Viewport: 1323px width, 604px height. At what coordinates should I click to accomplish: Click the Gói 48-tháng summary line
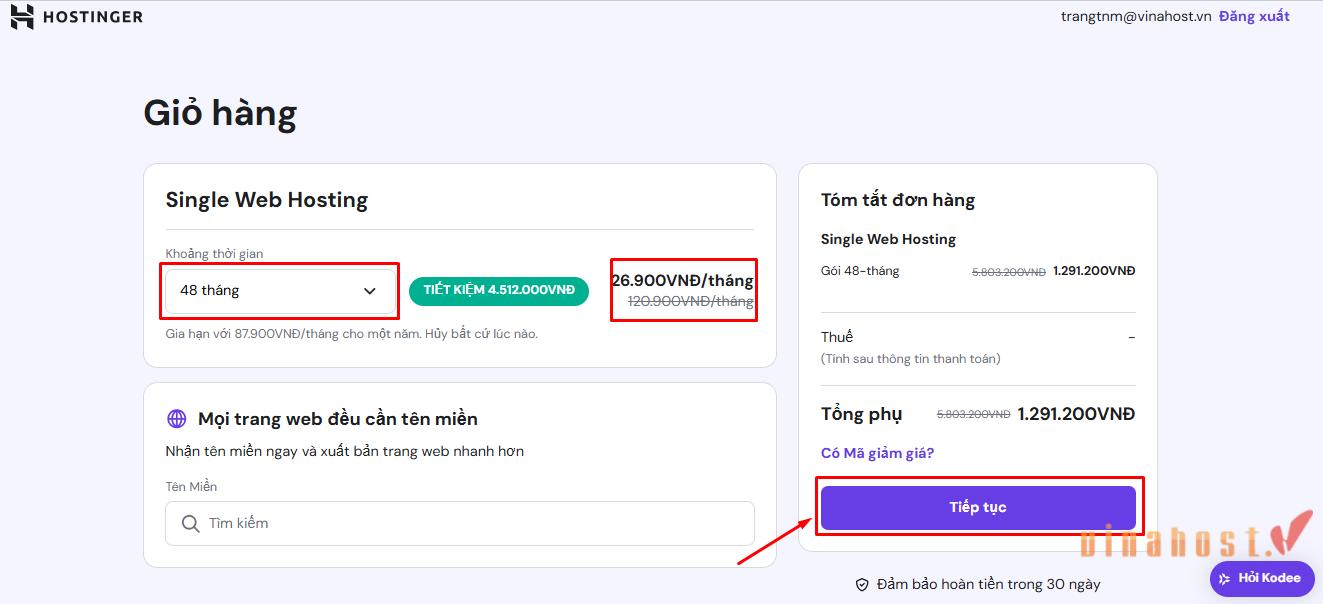[x=859, y=270]
